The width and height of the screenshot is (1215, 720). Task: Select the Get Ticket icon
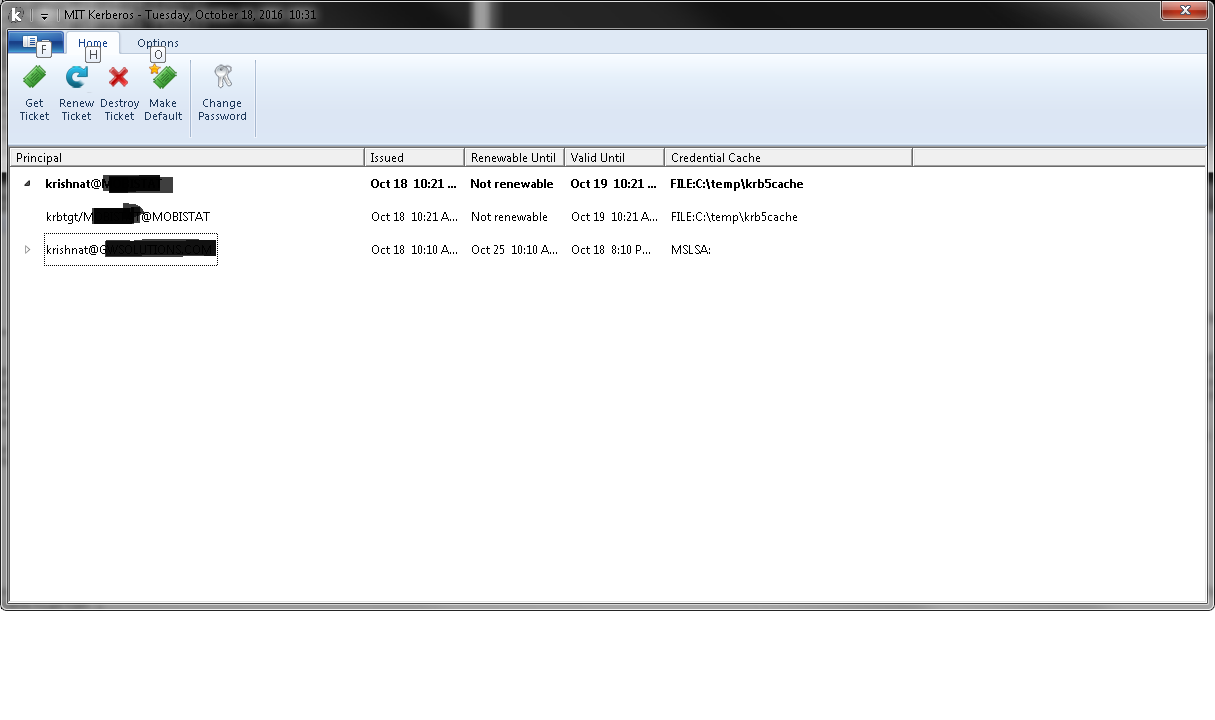[33, 90]
